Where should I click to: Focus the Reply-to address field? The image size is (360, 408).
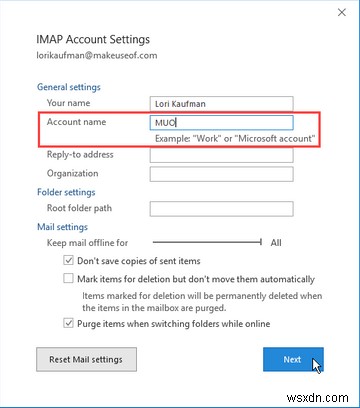pyautogui.click(x=222, y=155)
